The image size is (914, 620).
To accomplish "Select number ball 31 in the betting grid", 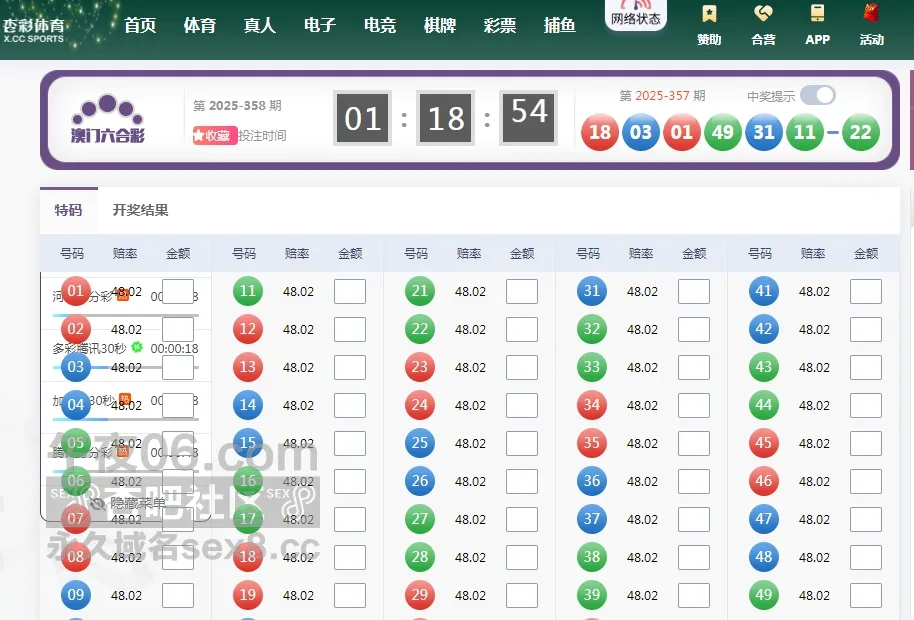I will pos(592,291).
